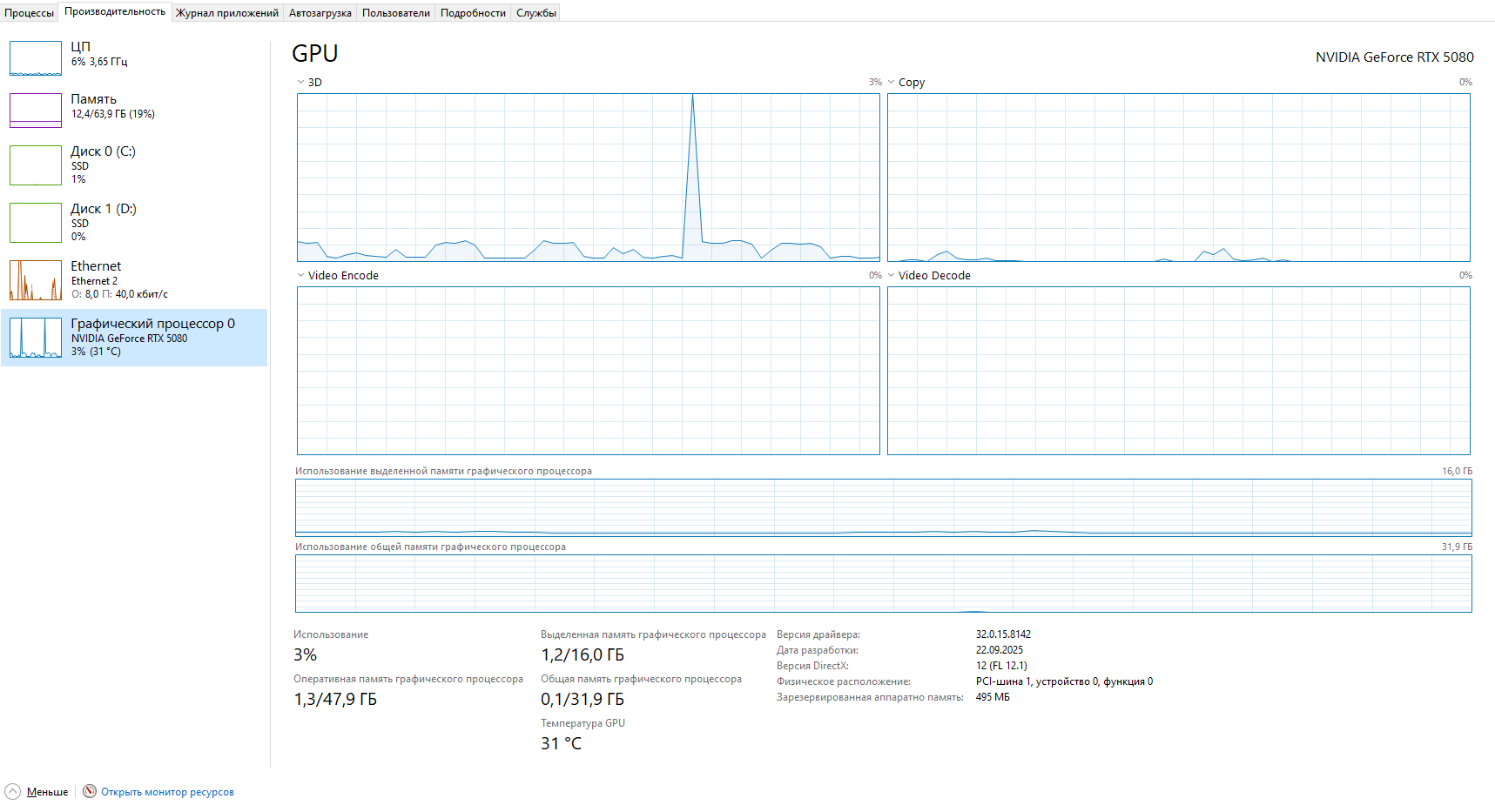This screenshot has width=1495, height=812.
Task: Open the Подробности tab
Action: pyautogui.click(x=473, y=13)
